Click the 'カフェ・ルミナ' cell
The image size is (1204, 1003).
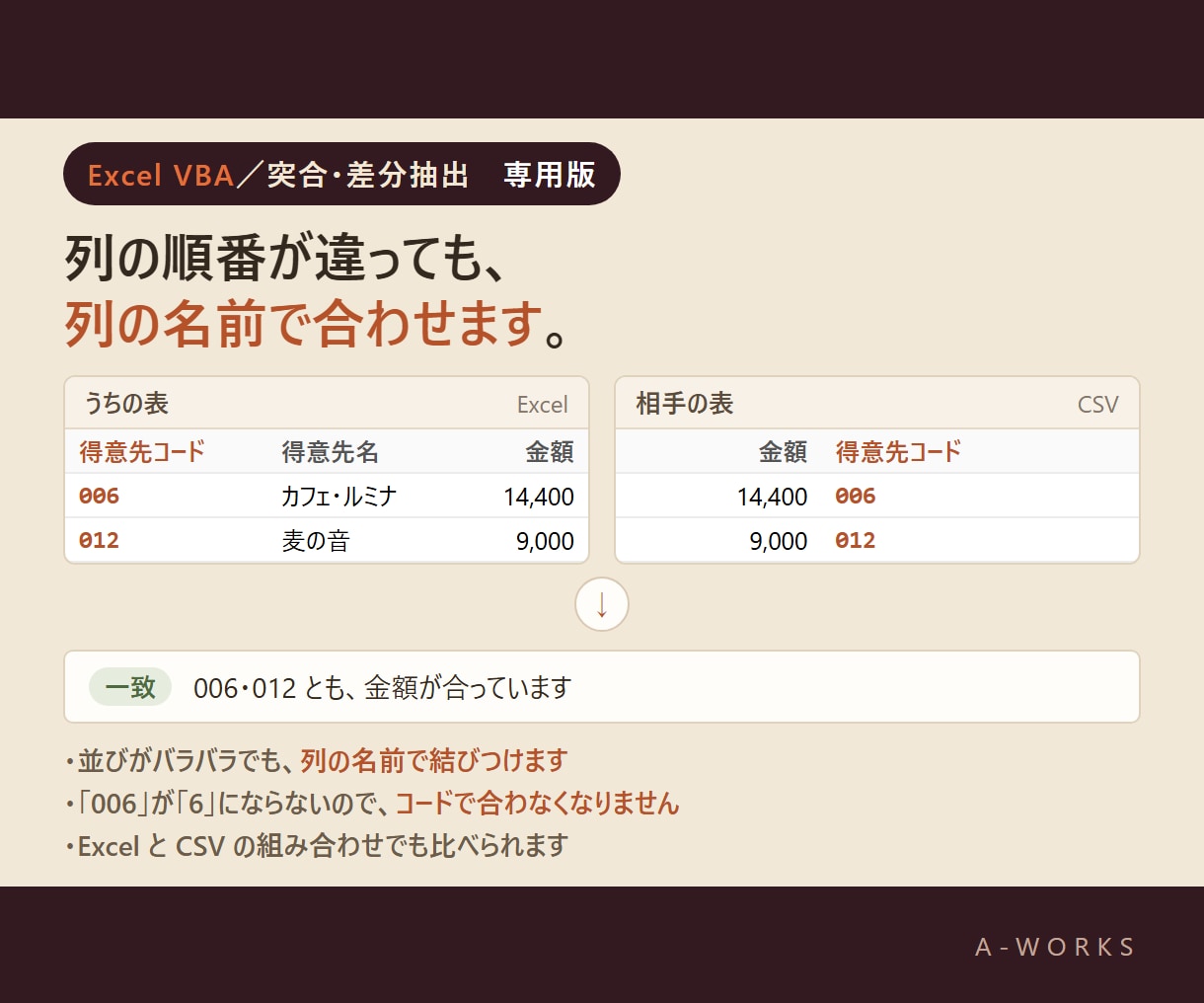click(339, 496)
